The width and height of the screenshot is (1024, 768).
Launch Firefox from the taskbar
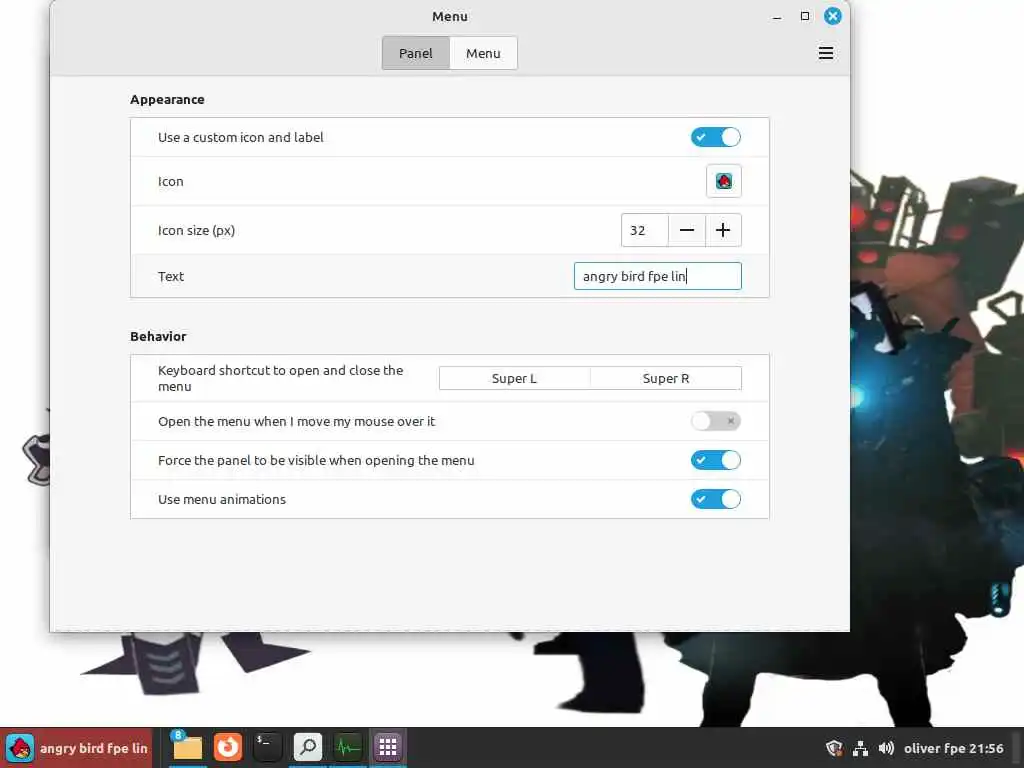227,747
